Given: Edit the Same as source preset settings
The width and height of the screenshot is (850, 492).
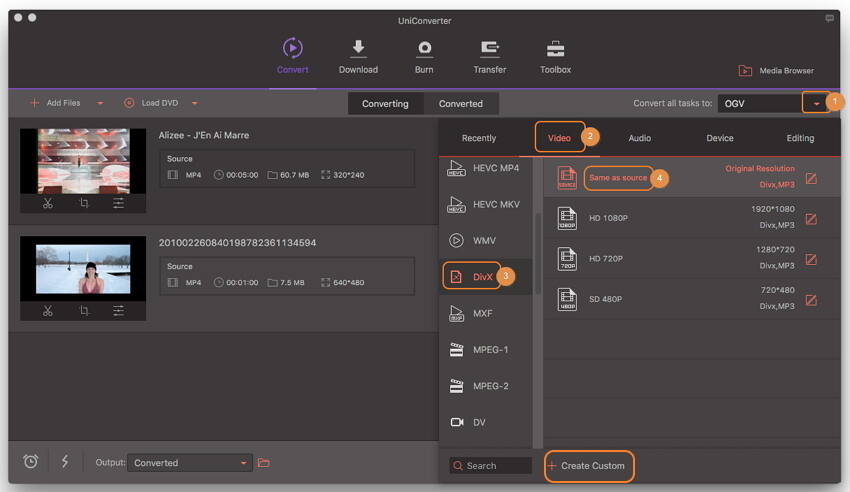Looking at the screenshot, I should pyautogui.click(x=811, y=179).
